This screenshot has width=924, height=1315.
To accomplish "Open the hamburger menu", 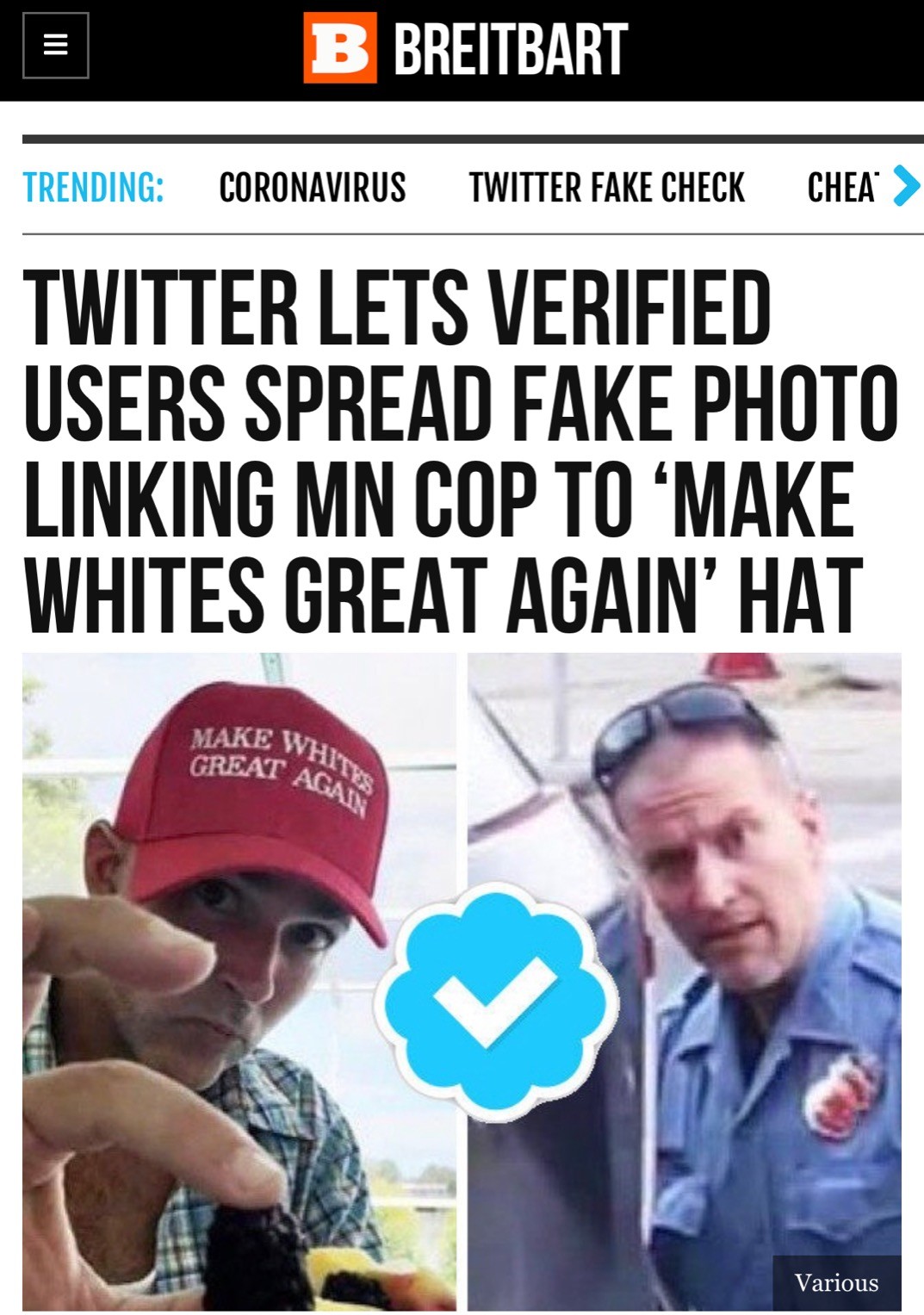I will point(55,45).
